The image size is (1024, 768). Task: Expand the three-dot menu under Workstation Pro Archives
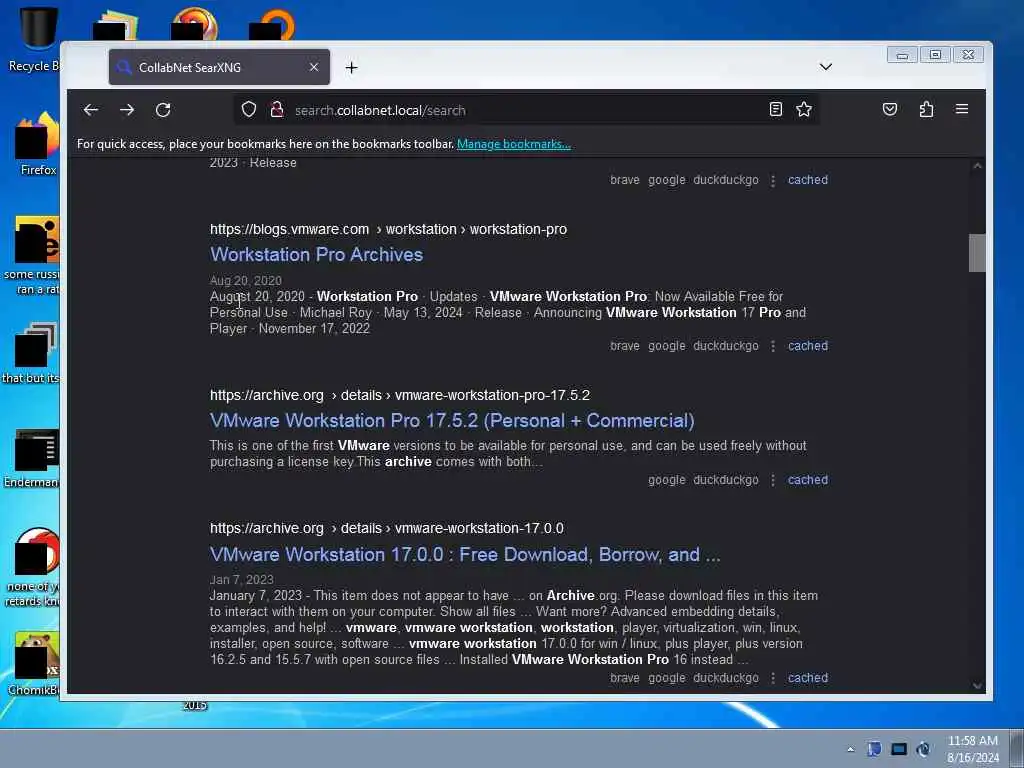pyautogui.click(x=773, y=346)
